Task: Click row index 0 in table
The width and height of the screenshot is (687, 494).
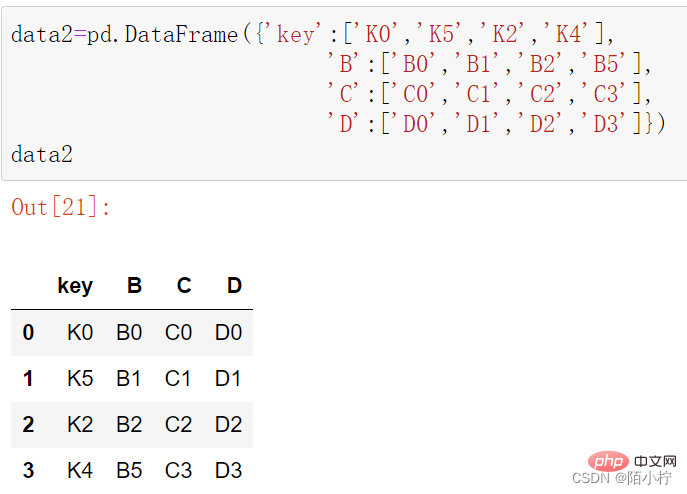Action: pyautogui.click(x=28, y=332)
